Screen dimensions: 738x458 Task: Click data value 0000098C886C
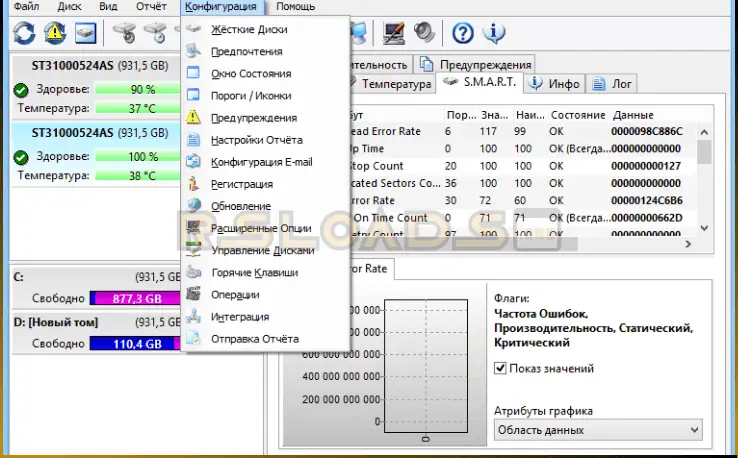[x=647, y=131]
